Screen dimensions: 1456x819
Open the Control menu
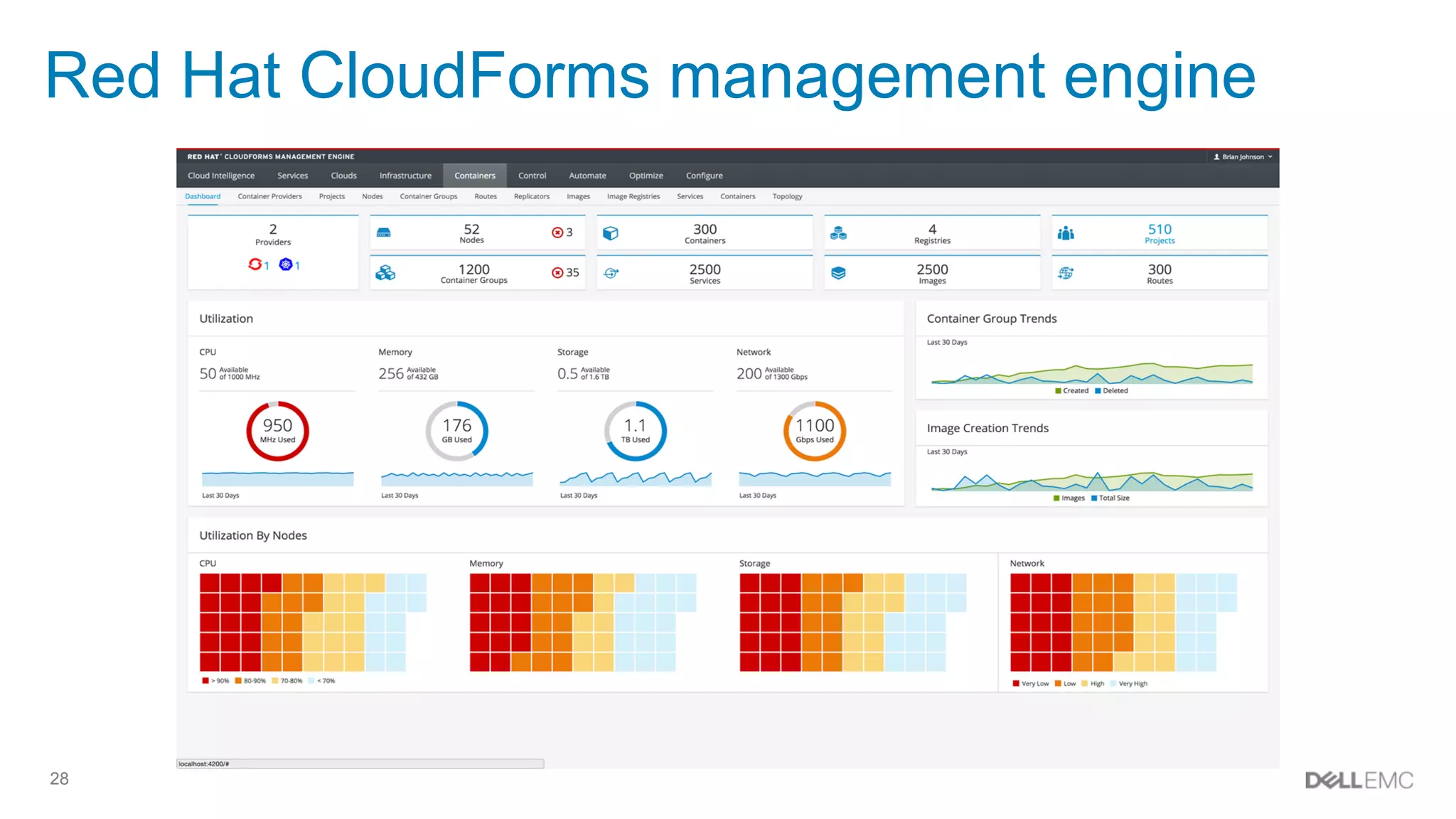tap(532, 176)
